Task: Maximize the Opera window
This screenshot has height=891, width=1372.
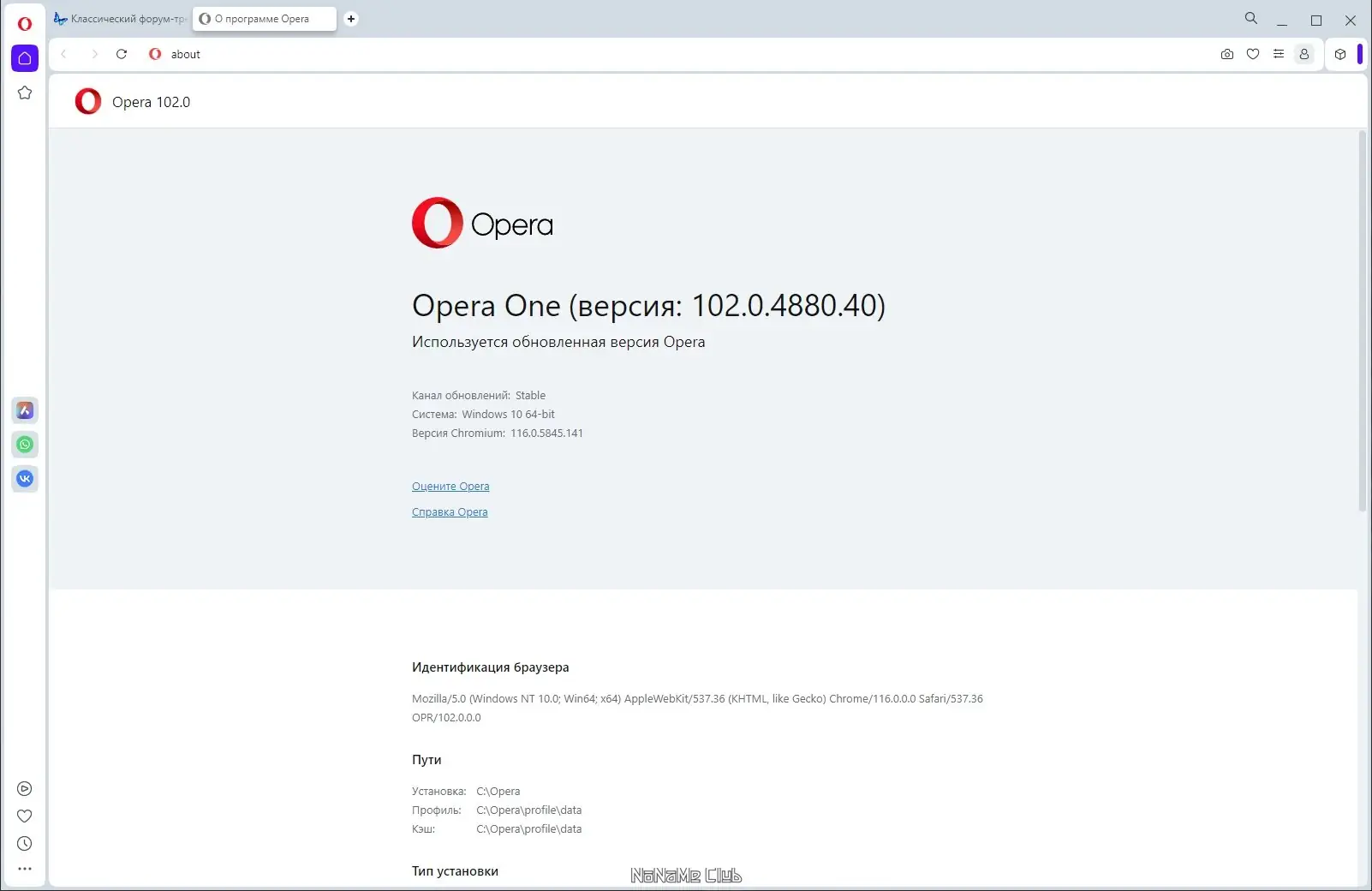Action: (1316, 21)
